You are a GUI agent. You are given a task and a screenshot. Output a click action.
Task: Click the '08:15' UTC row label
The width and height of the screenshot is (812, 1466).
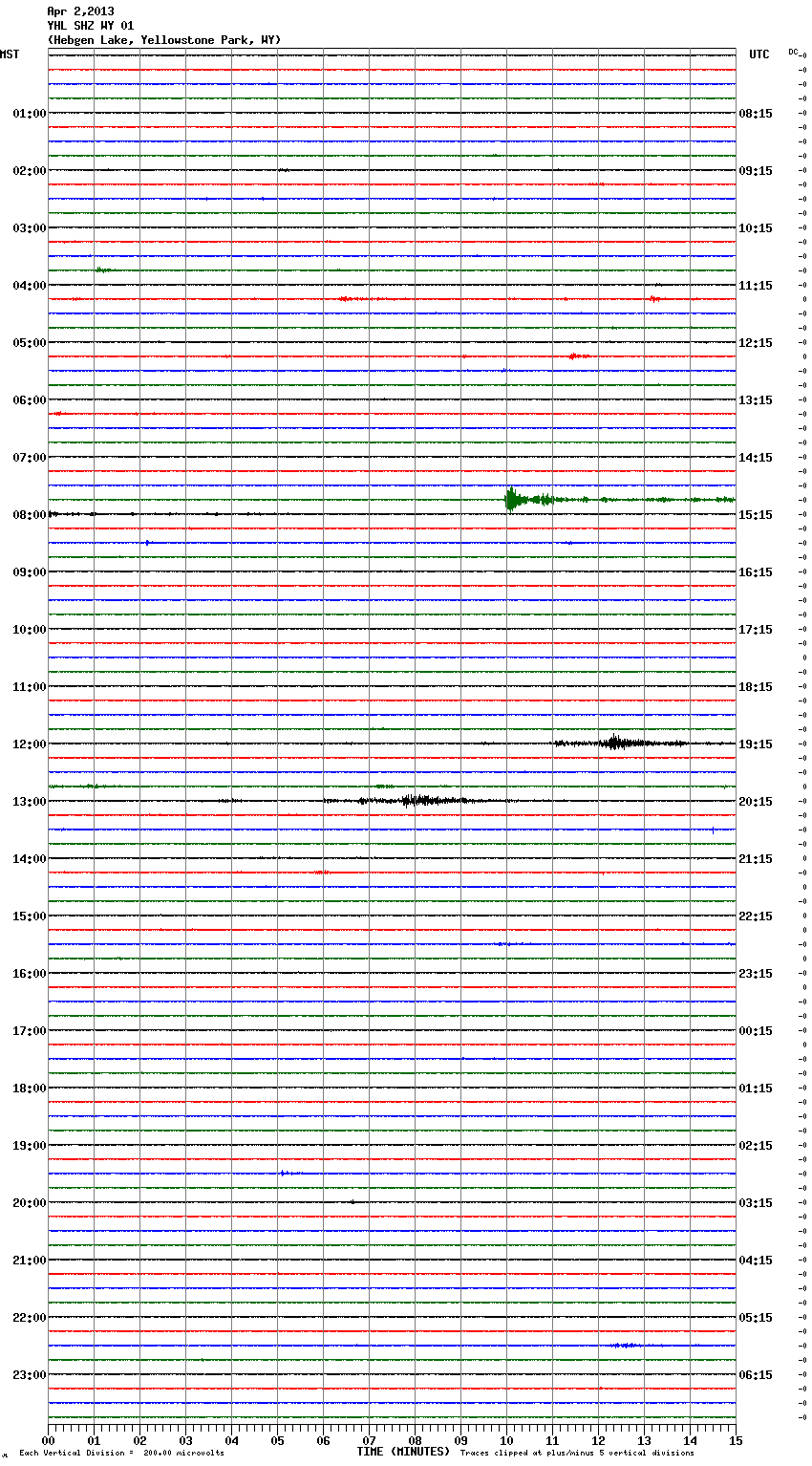756,114
